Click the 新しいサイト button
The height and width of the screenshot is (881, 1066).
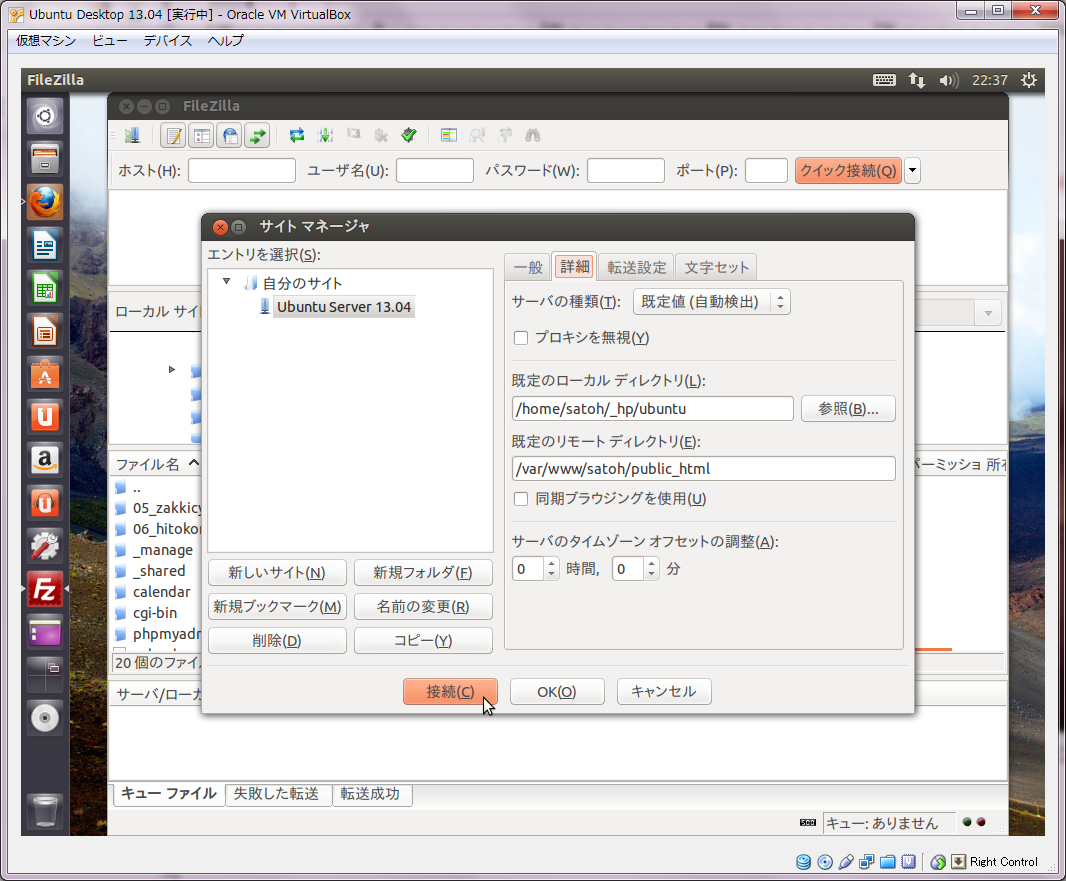tap(277, 573)
